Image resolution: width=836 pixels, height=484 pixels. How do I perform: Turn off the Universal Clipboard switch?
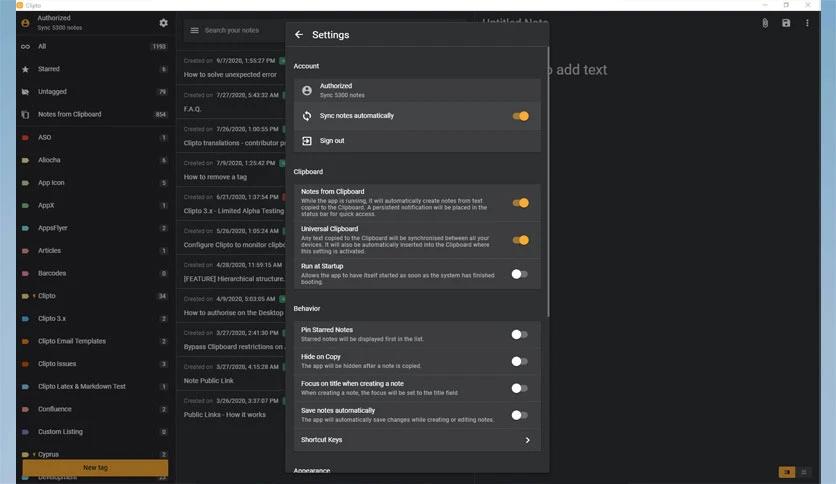tap(520, 240)
